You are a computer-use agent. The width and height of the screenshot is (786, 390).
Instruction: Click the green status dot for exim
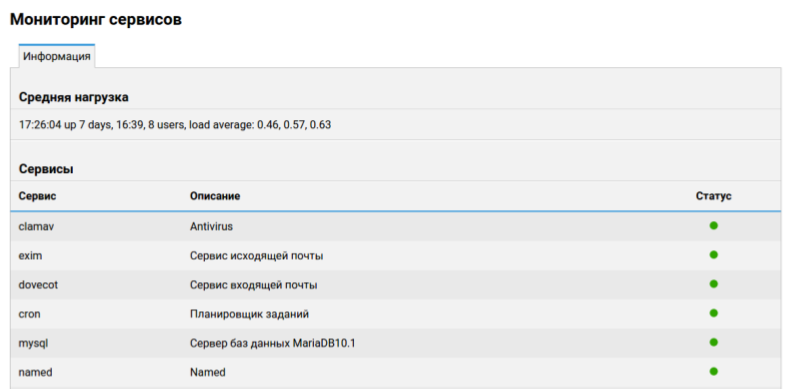point(713,255)
